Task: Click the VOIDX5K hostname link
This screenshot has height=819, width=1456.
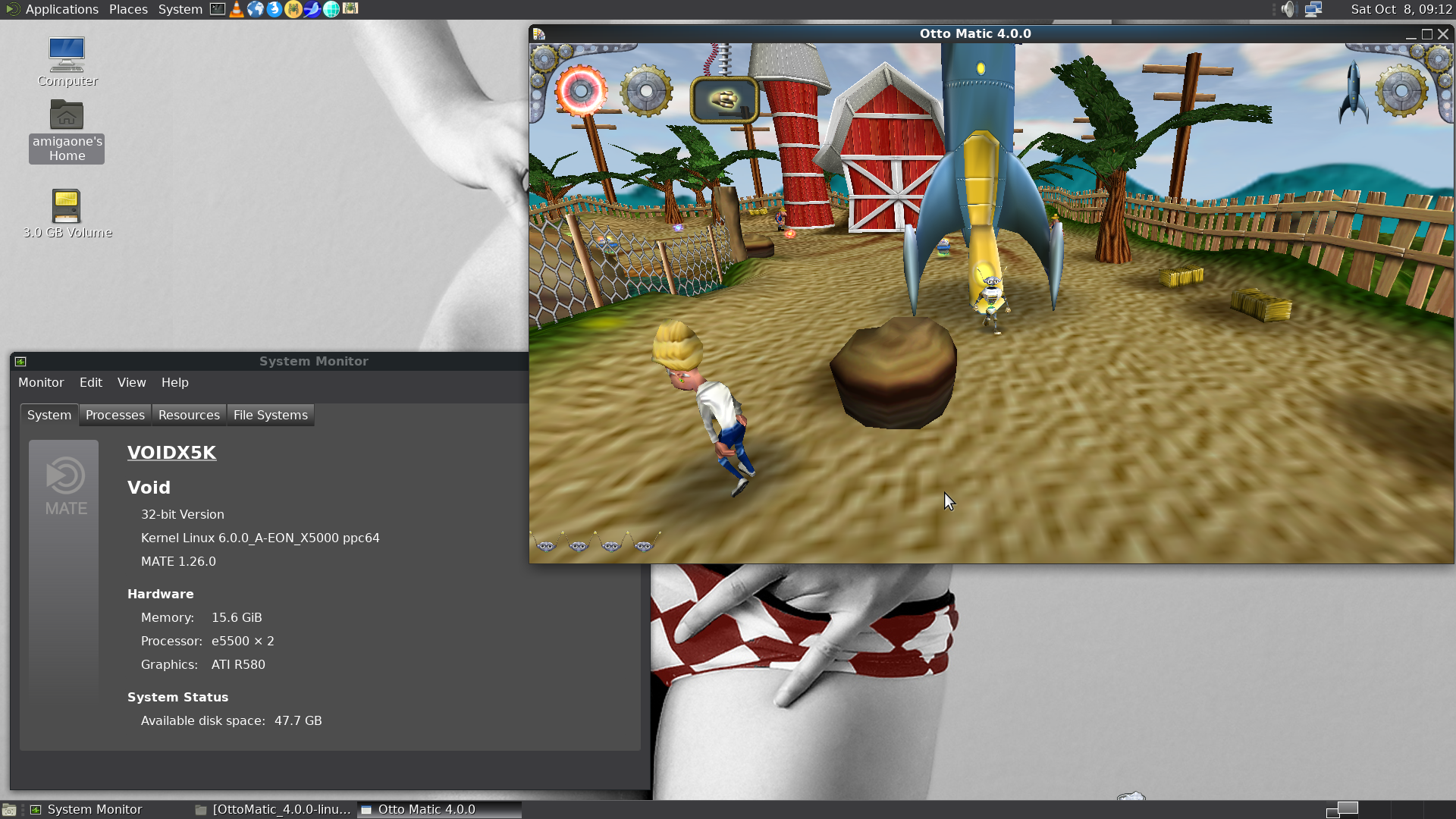Action: pyautogui.click(x=171, y=453)
